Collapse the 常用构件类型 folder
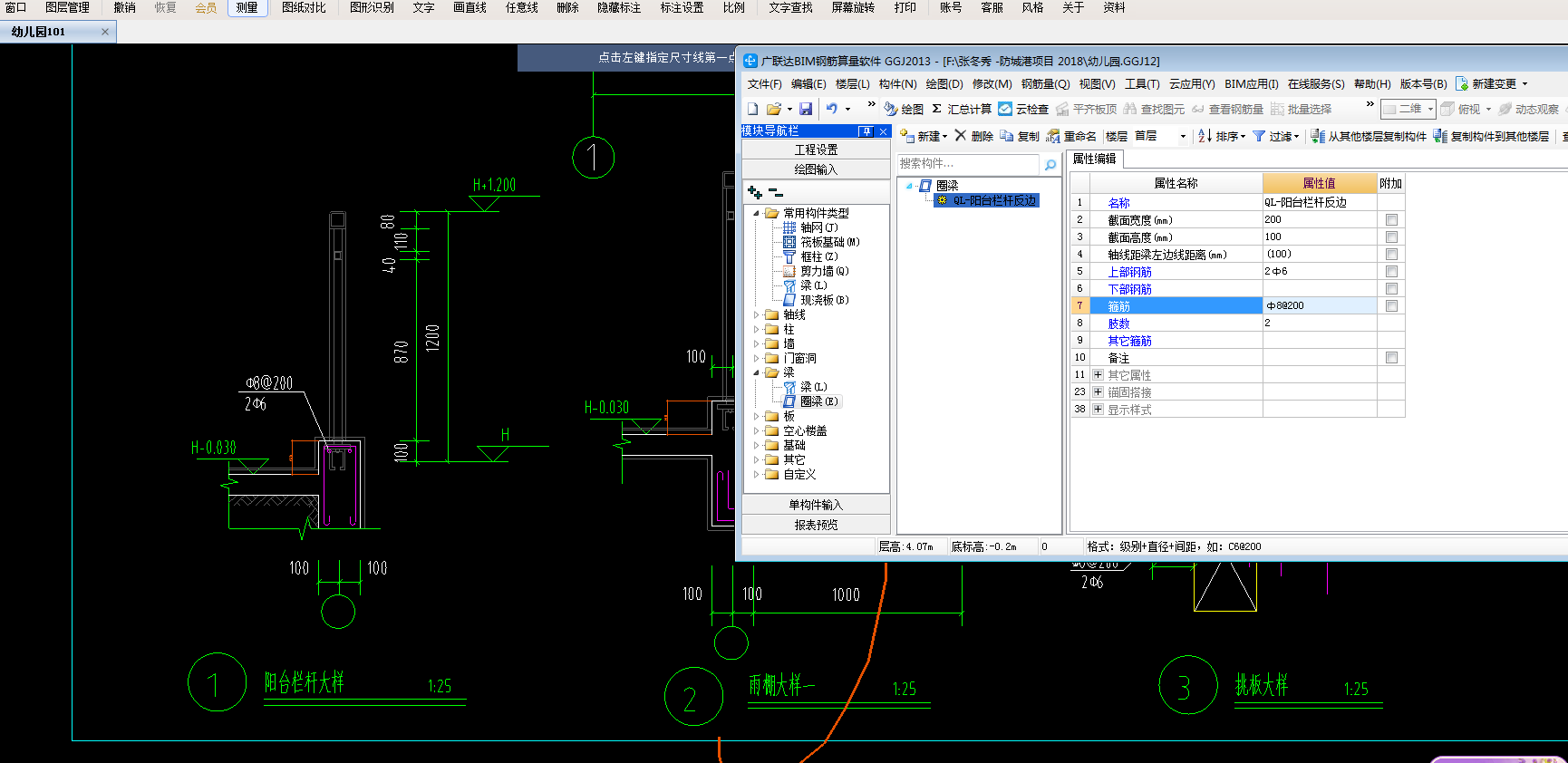This screenshot has width=1568, height=763. coord(757,213)
